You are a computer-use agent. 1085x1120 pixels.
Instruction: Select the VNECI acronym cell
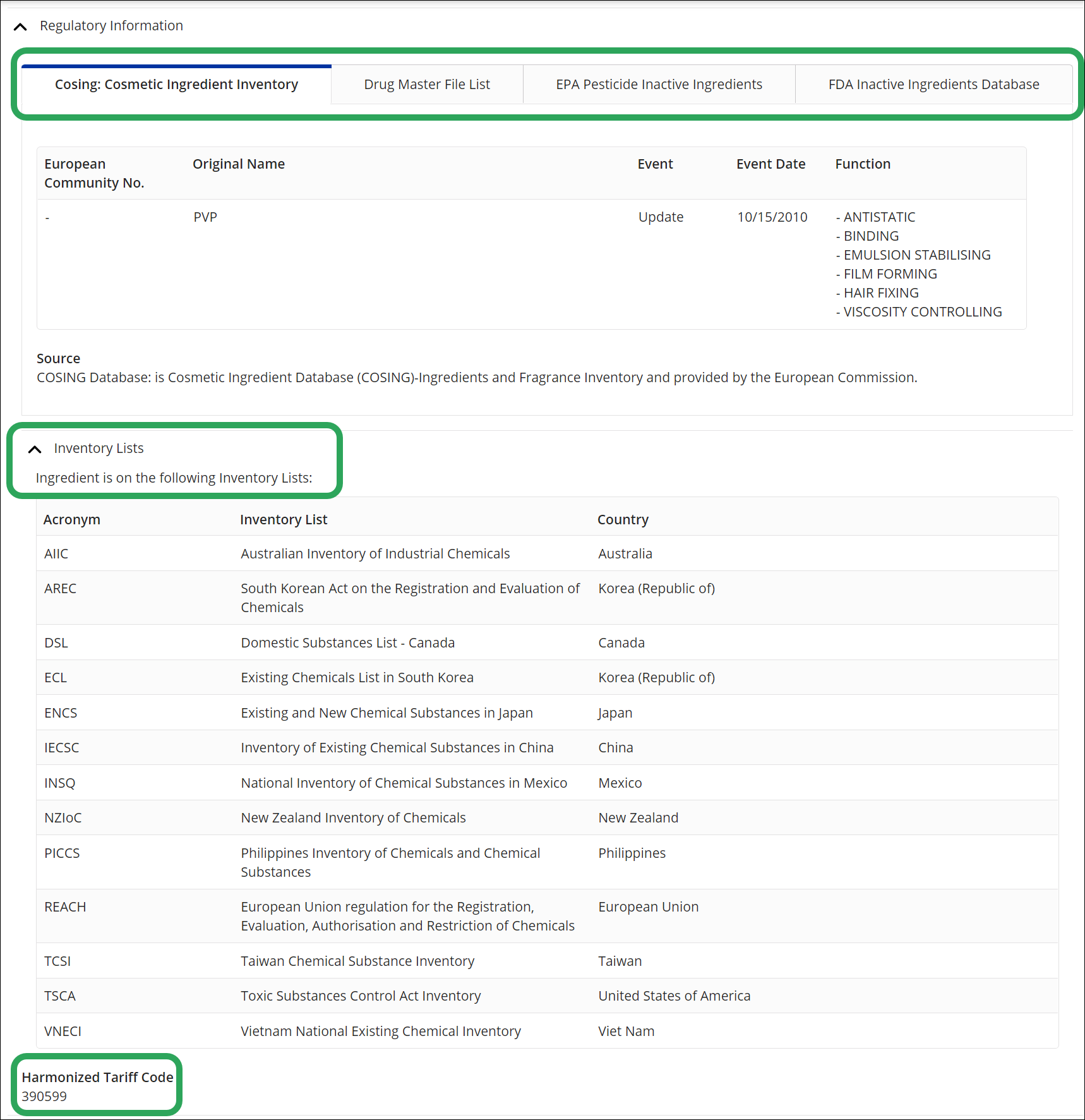point(63,1031)
